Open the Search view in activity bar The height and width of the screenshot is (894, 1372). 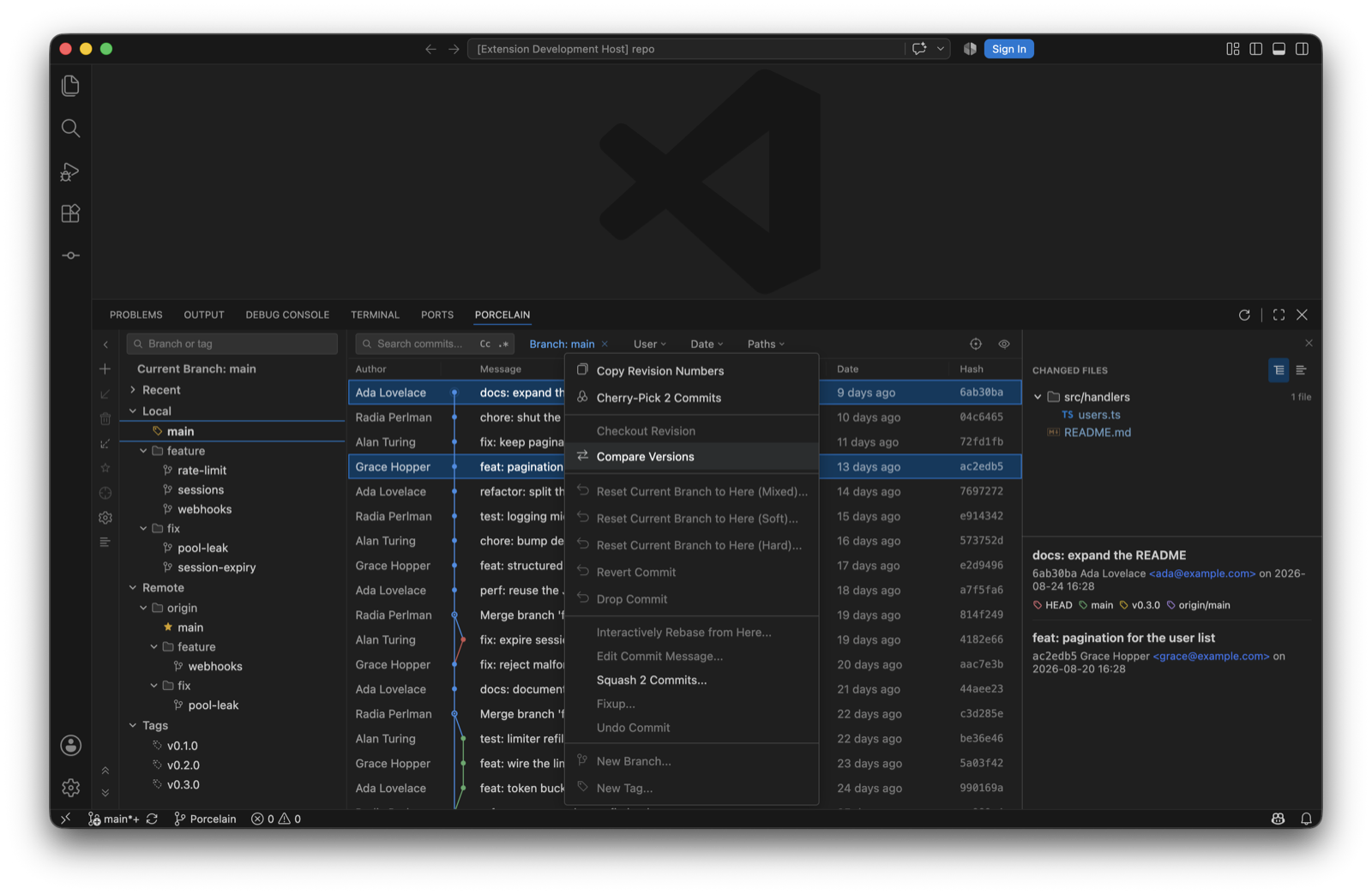click(70, 129)
